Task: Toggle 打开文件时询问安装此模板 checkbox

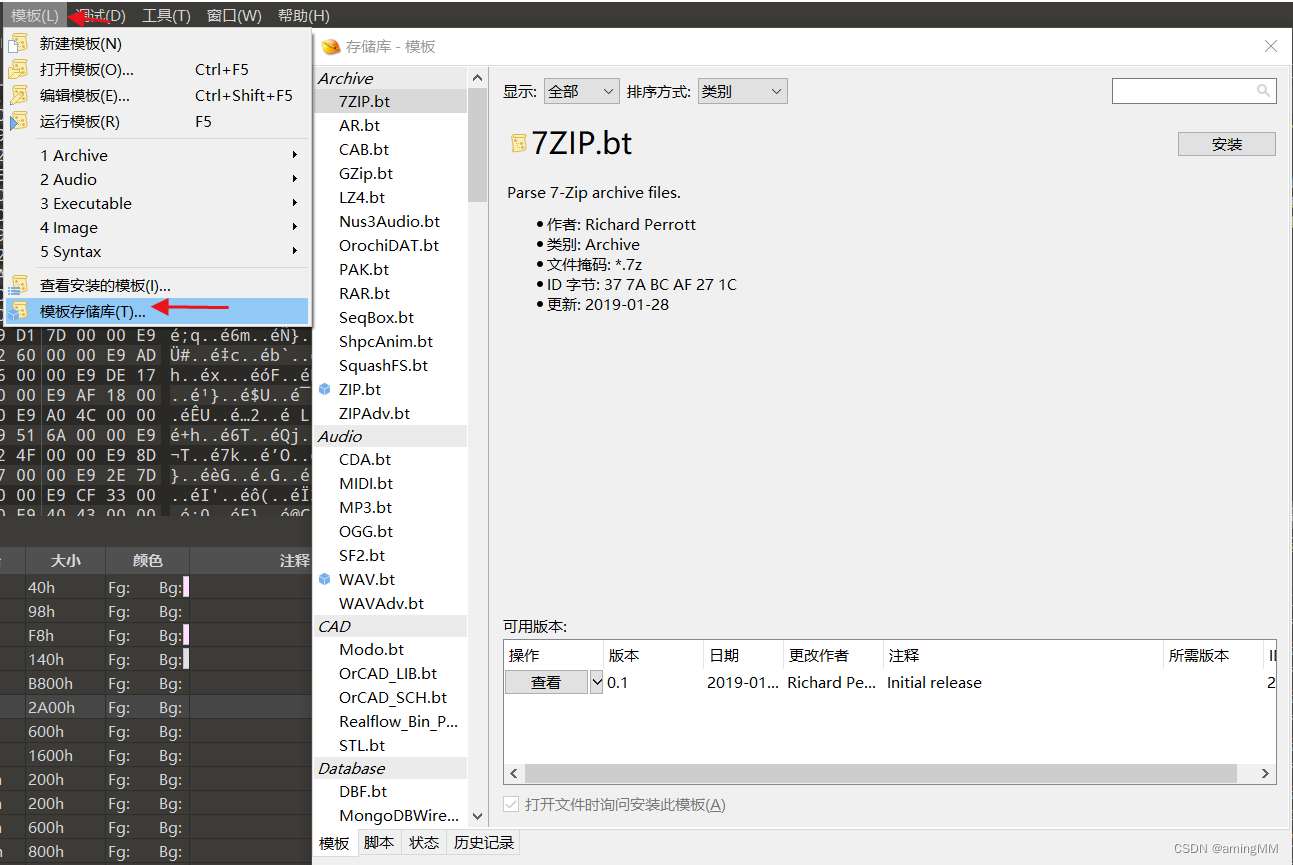Action: (511, 804)
